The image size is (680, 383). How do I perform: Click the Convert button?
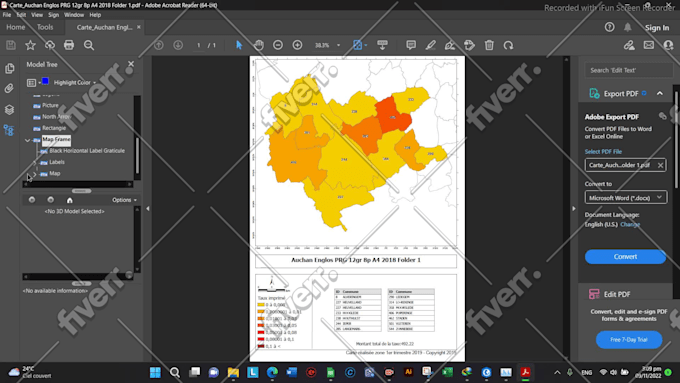tap(625, 256)
